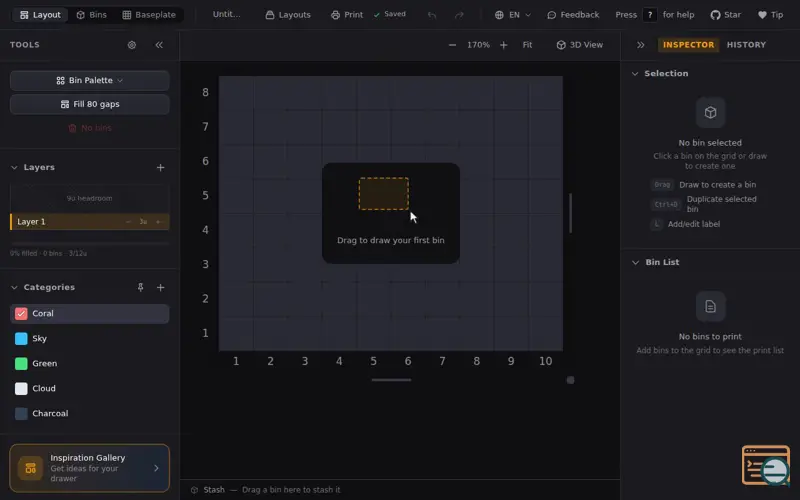Click 'Drag to draw your first bin' text
Image resolution: width=800 pixels, height=500 pixels.
pos(391,240)
